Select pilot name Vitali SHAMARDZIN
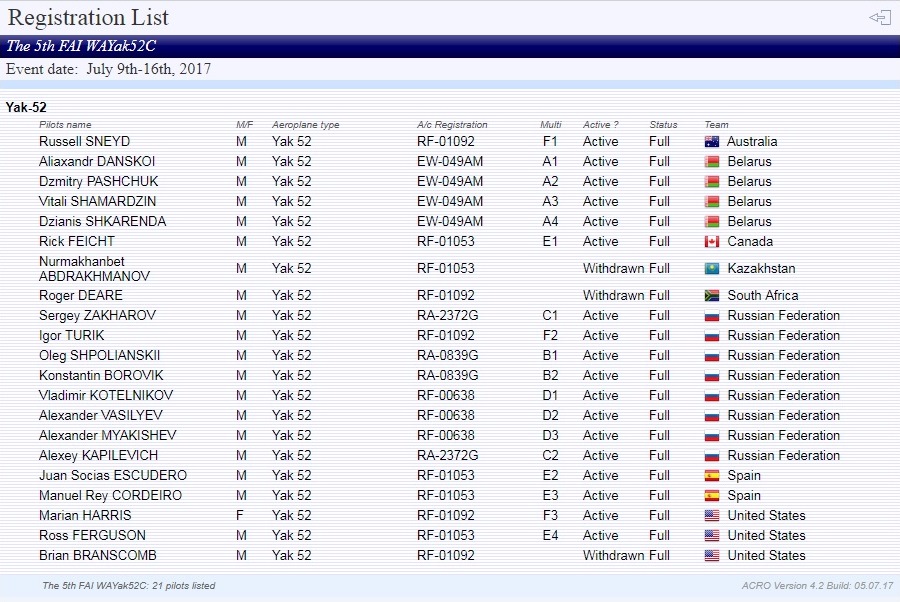This screenshot has height=602, width=900. [x=98, y=201]
